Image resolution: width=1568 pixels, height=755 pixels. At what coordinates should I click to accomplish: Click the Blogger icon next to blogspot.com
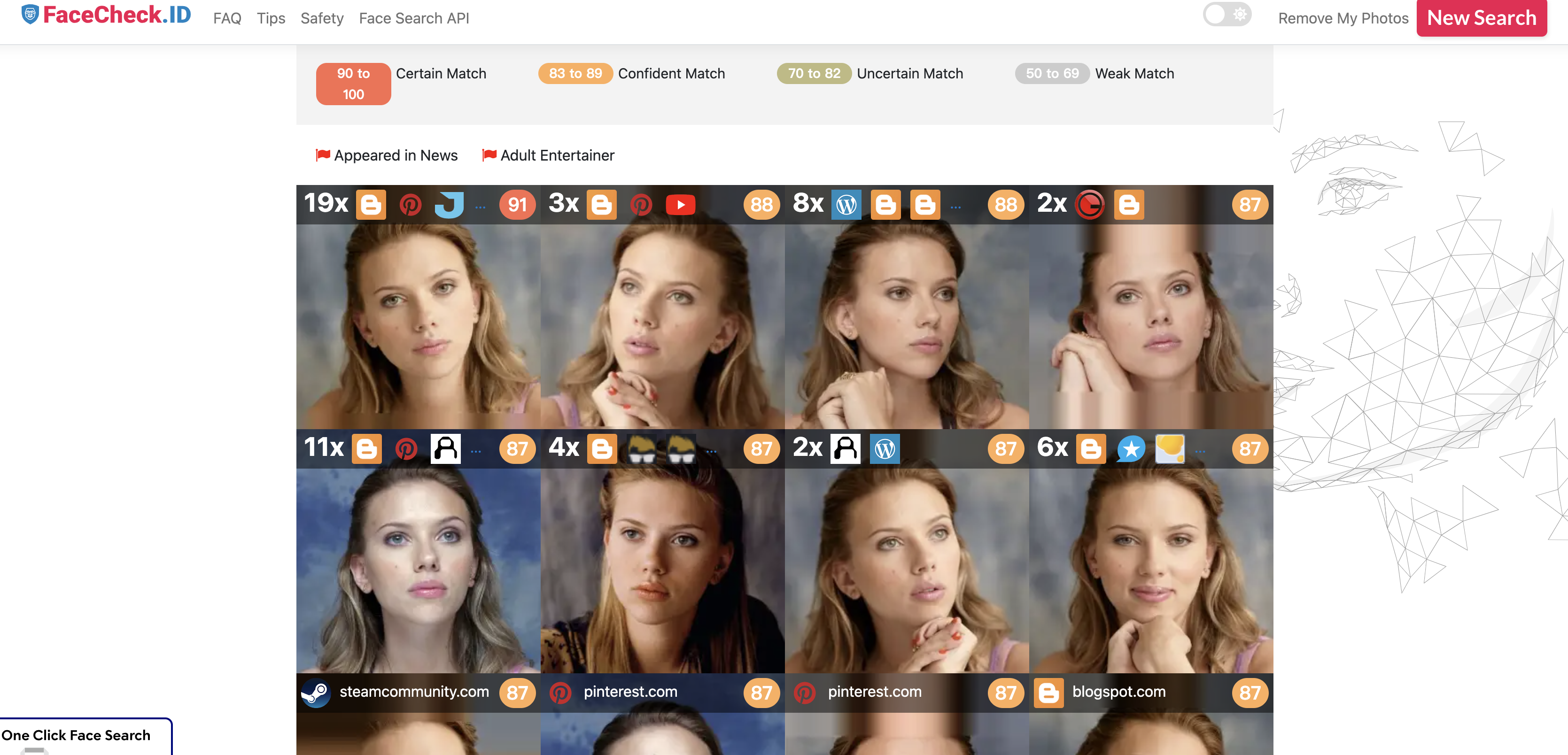[1048, 693]
